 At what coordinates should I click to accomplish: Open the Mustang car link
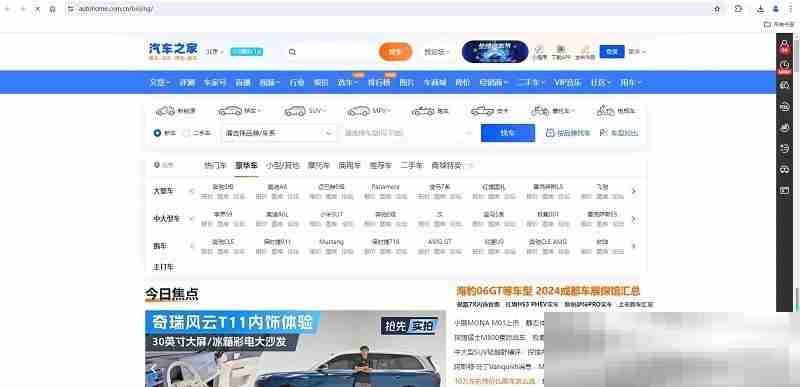click(x=332, y=242)
